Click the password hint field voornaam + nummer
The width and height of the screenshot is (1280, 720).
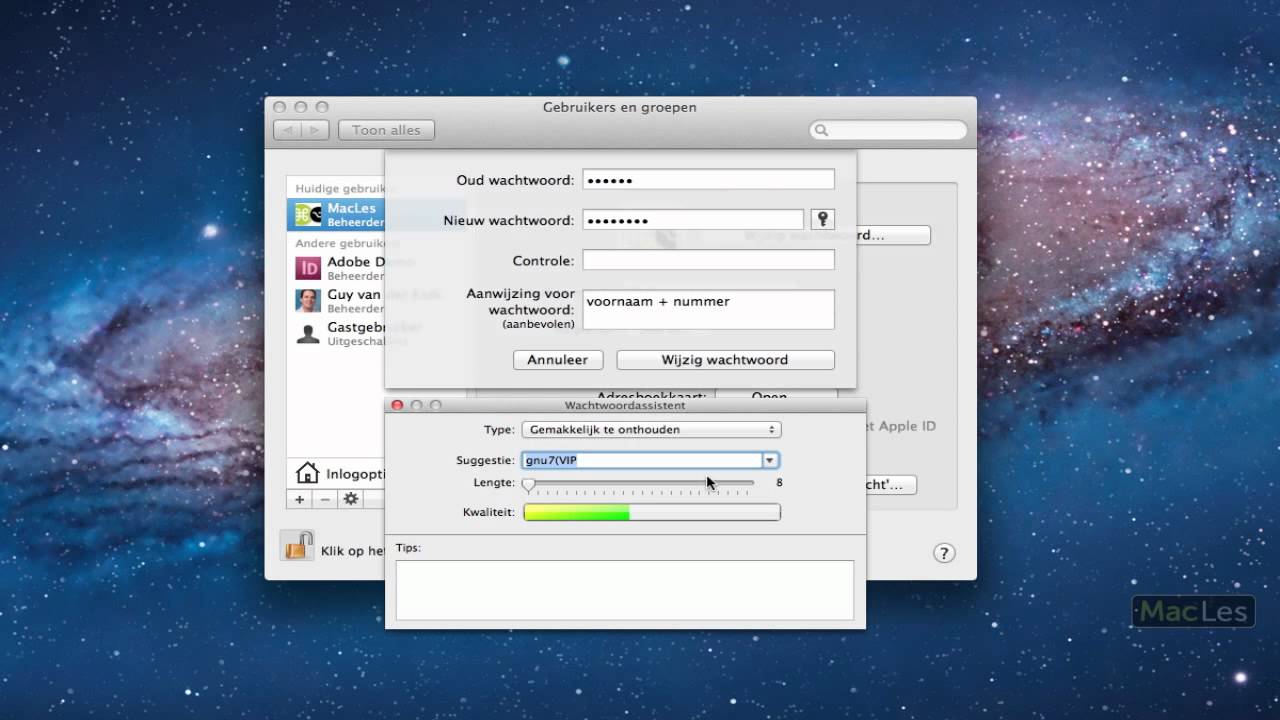point(708,310)
